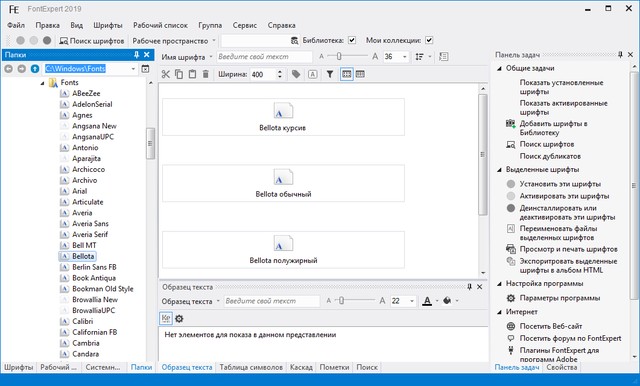
Task: Click the sample text size slider handle
Action: 341,301
